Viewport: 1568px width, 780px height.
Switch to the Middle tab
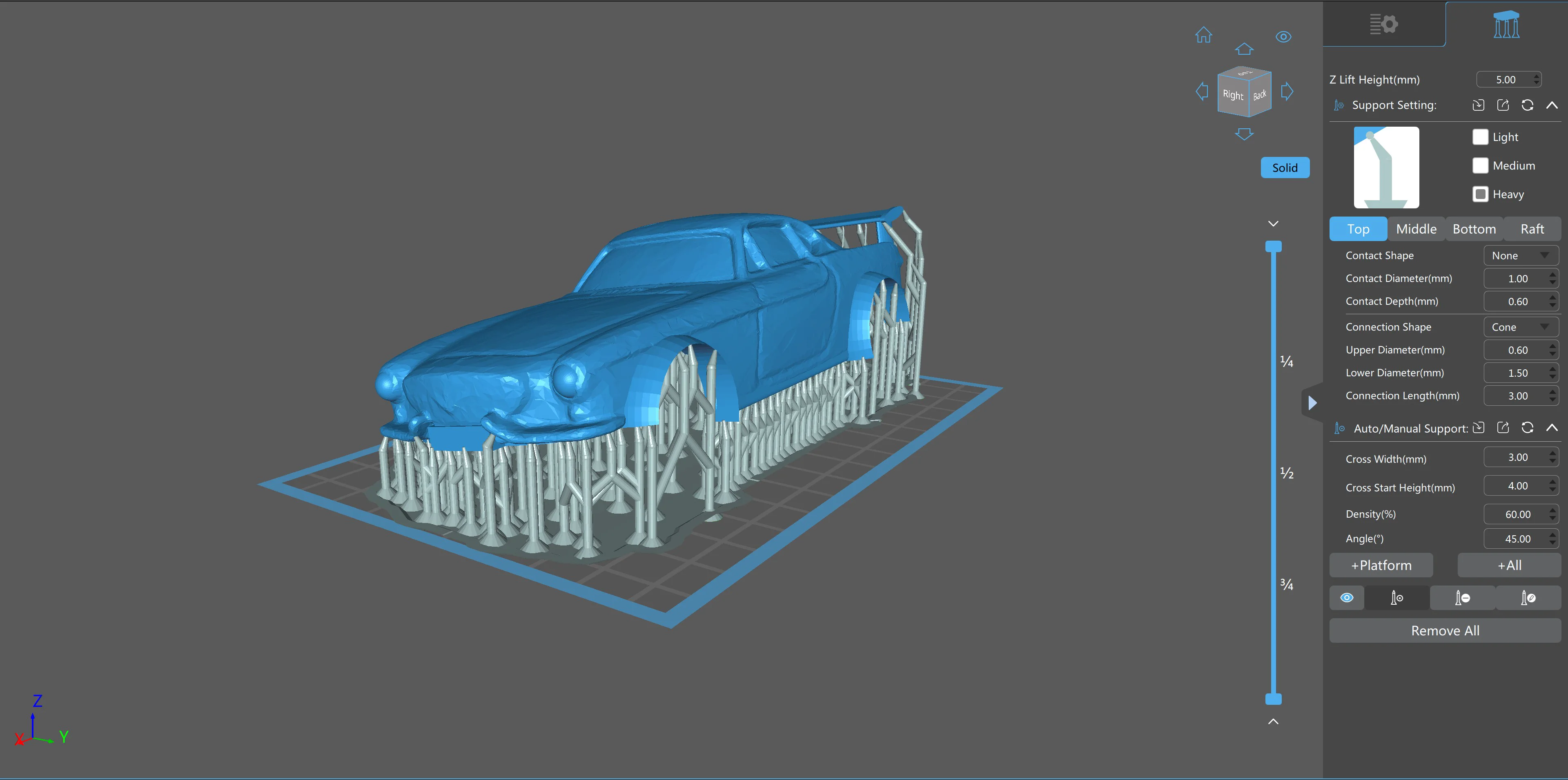(x=1416, y=229)
